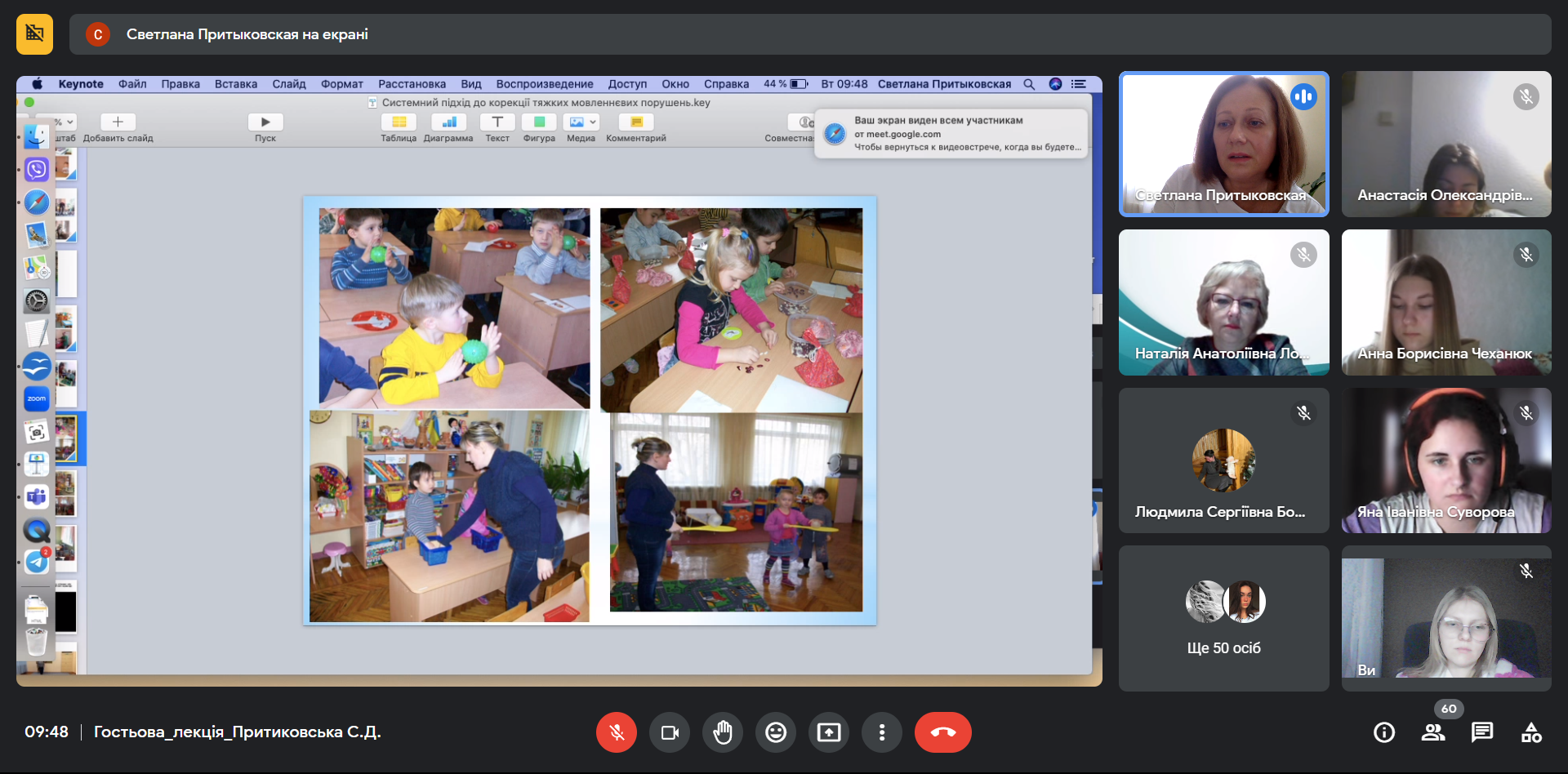Viewport: 1568px width, 774px height.
Task: Expand the Медиа dropdown in Keynote toolbar
Action: tap(593, 122)
